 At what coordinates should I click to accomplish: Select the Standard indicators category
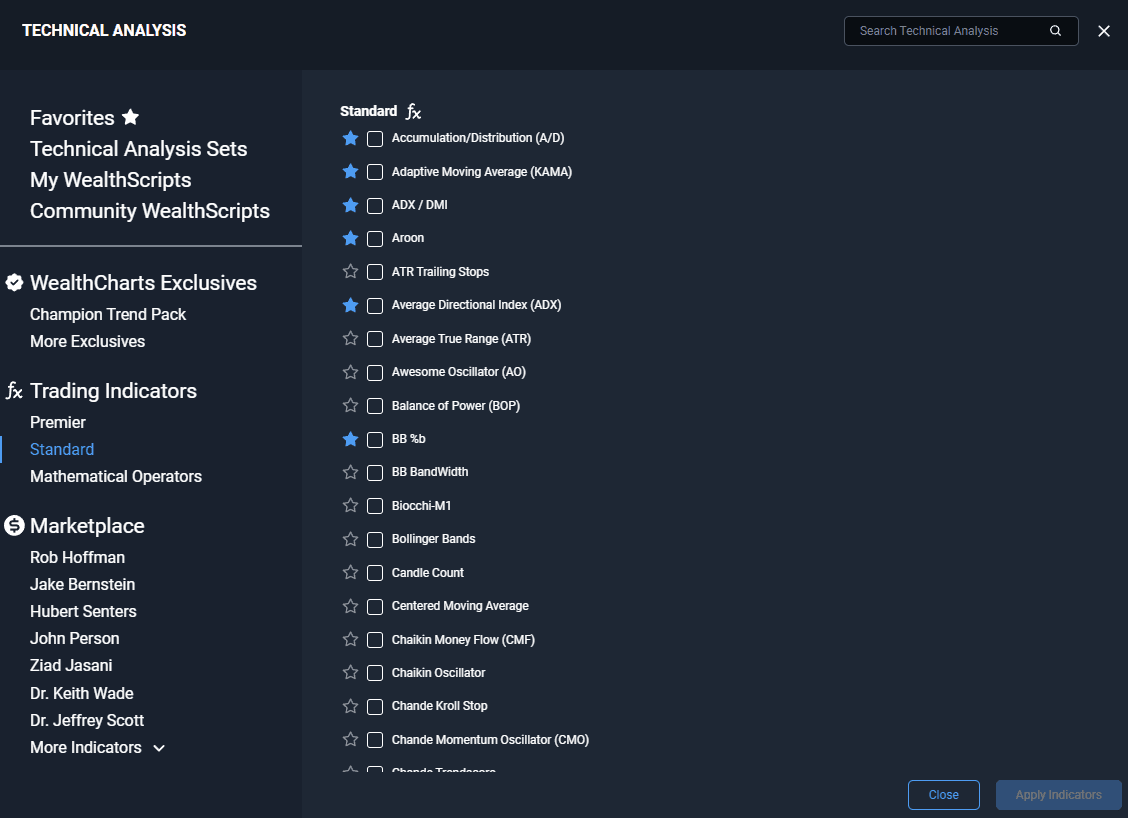(x=62, y=450)
